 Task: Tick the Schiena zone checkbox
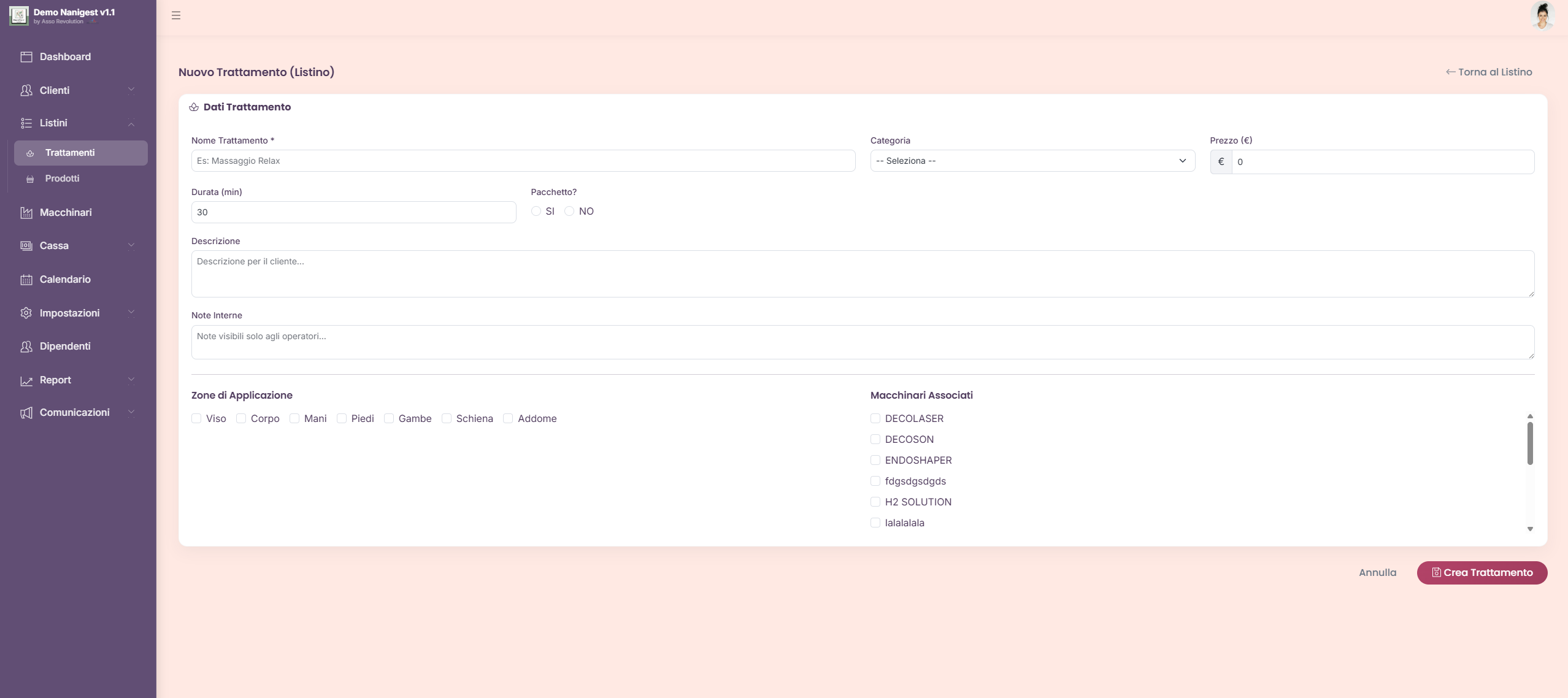click(447, 418)
